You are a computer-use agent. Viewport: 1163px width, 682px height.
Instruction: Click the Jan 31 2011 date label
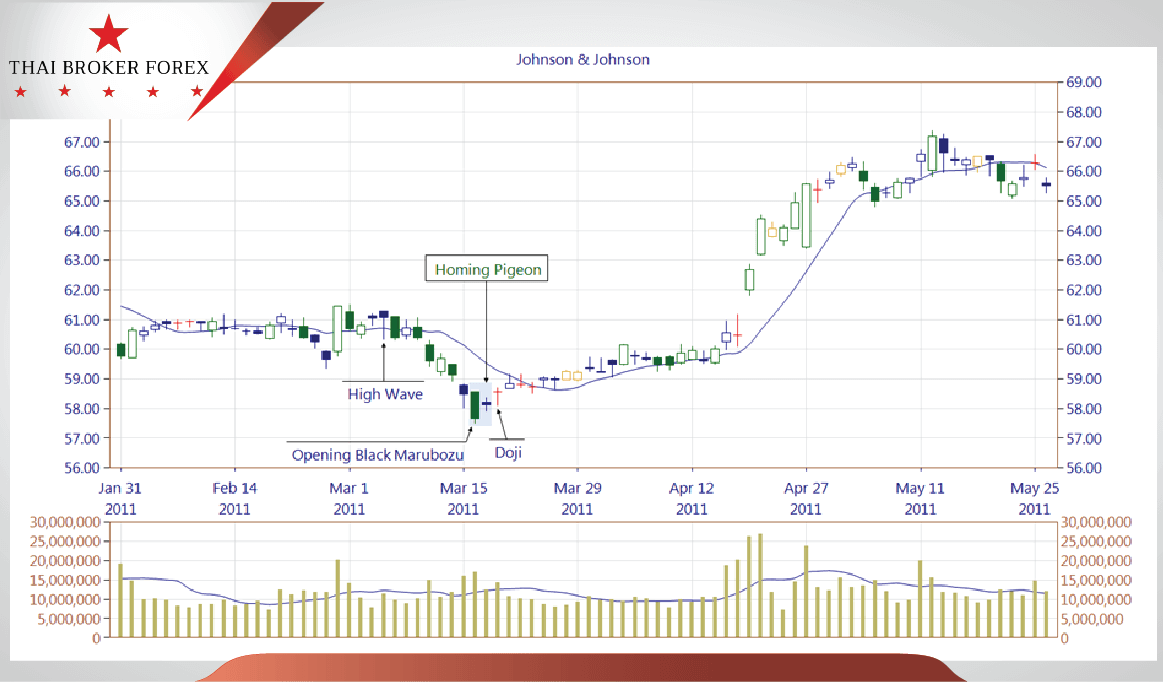pyautogui.click(x=120, y=498)
